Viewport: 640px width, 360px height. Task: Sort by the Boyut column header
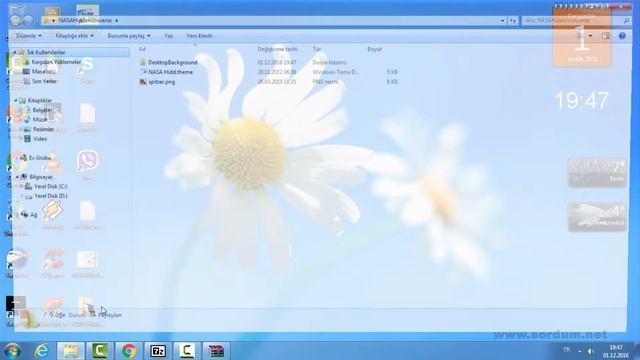(374, 49)
